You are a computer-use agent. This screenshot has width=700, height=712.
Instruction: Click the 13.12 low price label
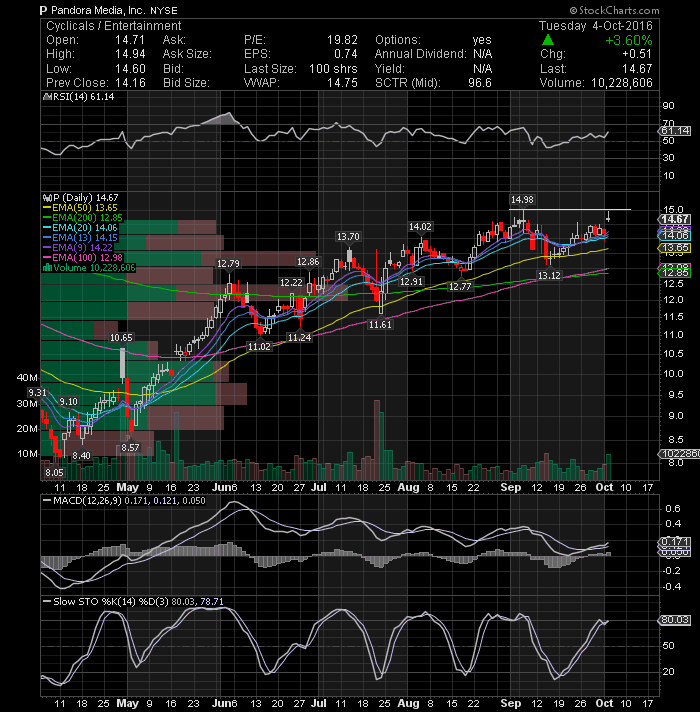tap(549, 275)
